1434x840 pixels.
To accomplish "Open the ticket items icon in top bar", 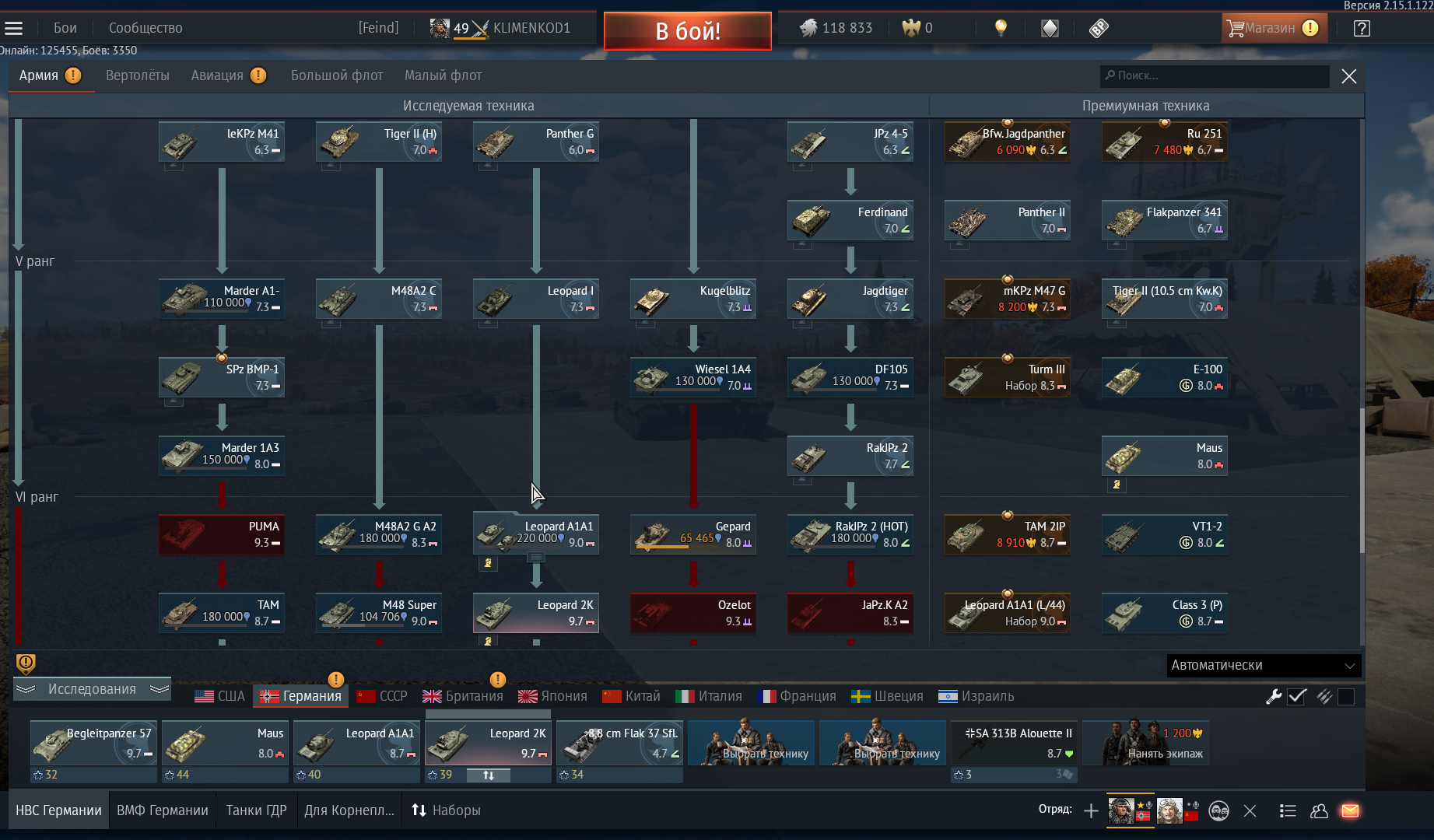I will [1098, 29].
